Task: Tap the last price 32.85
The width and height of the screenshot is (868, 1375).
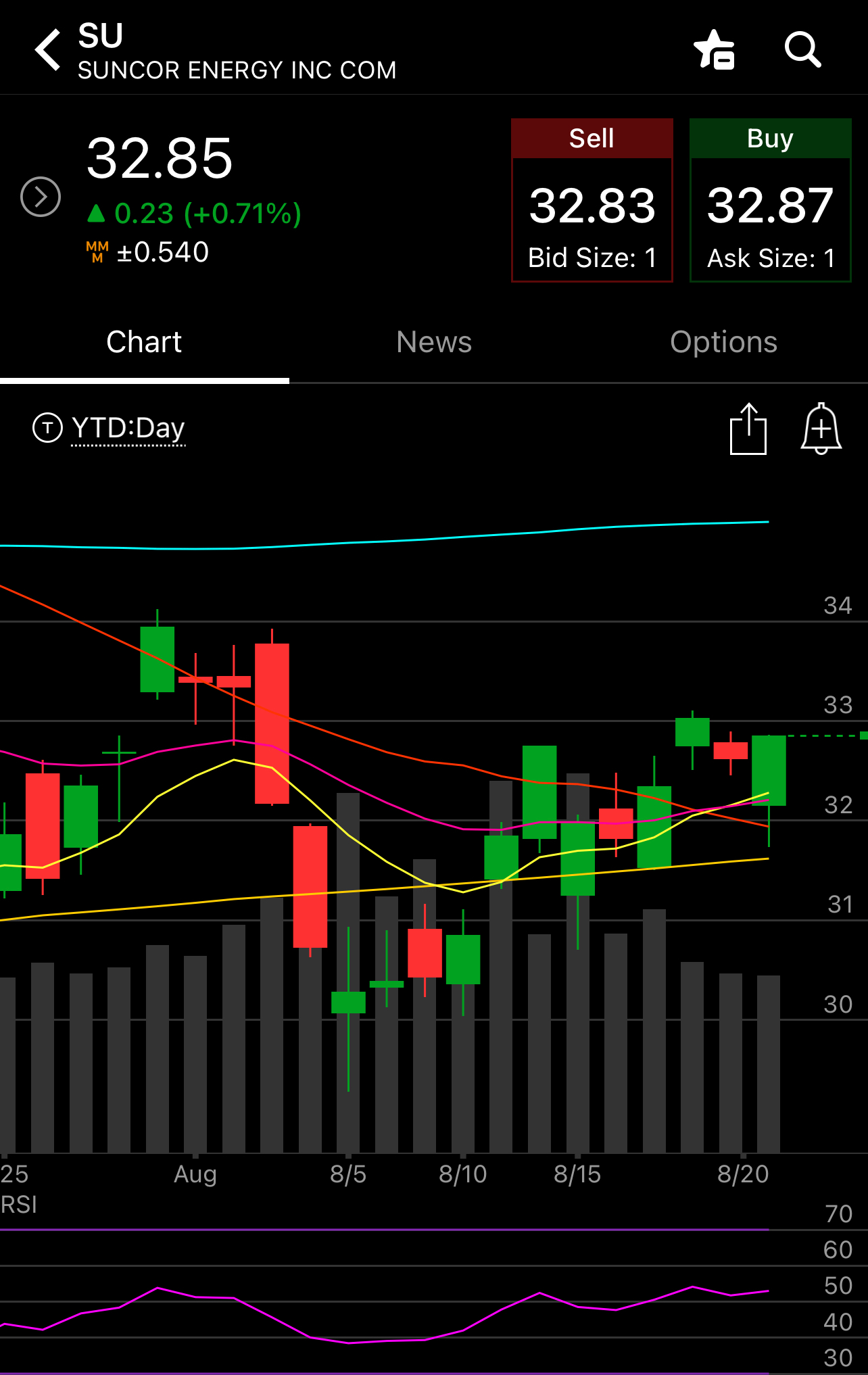Action: [160, 158]
